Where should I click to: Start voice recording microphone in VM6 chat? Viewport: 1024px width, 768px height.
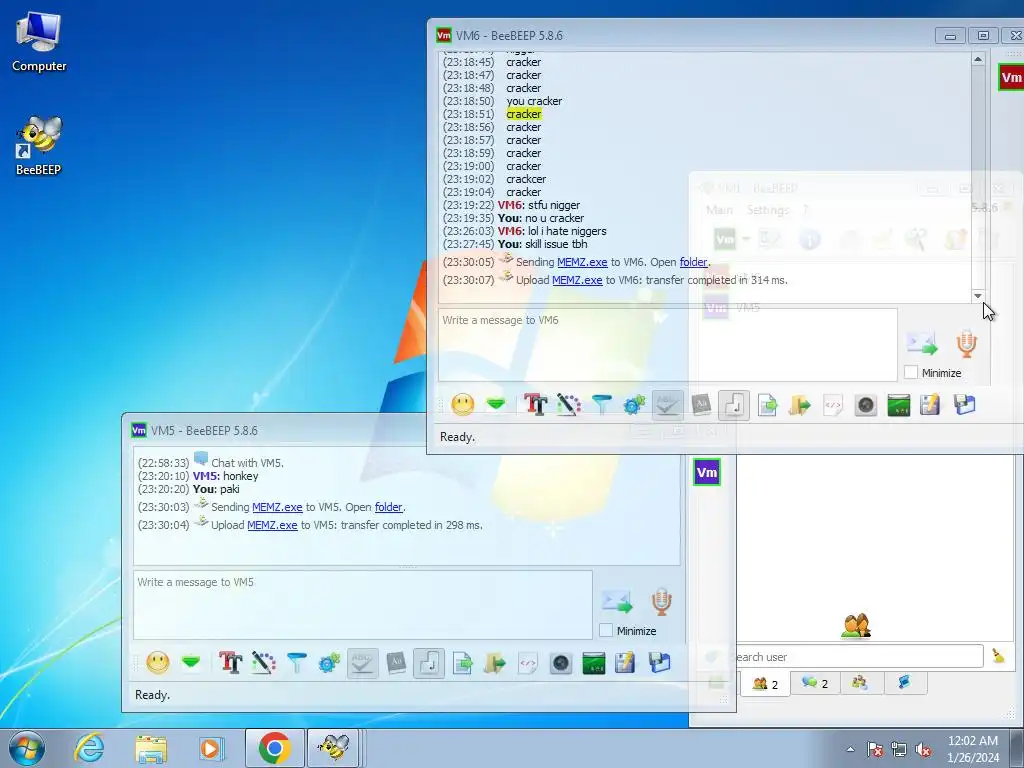click(x=967, y=344)
